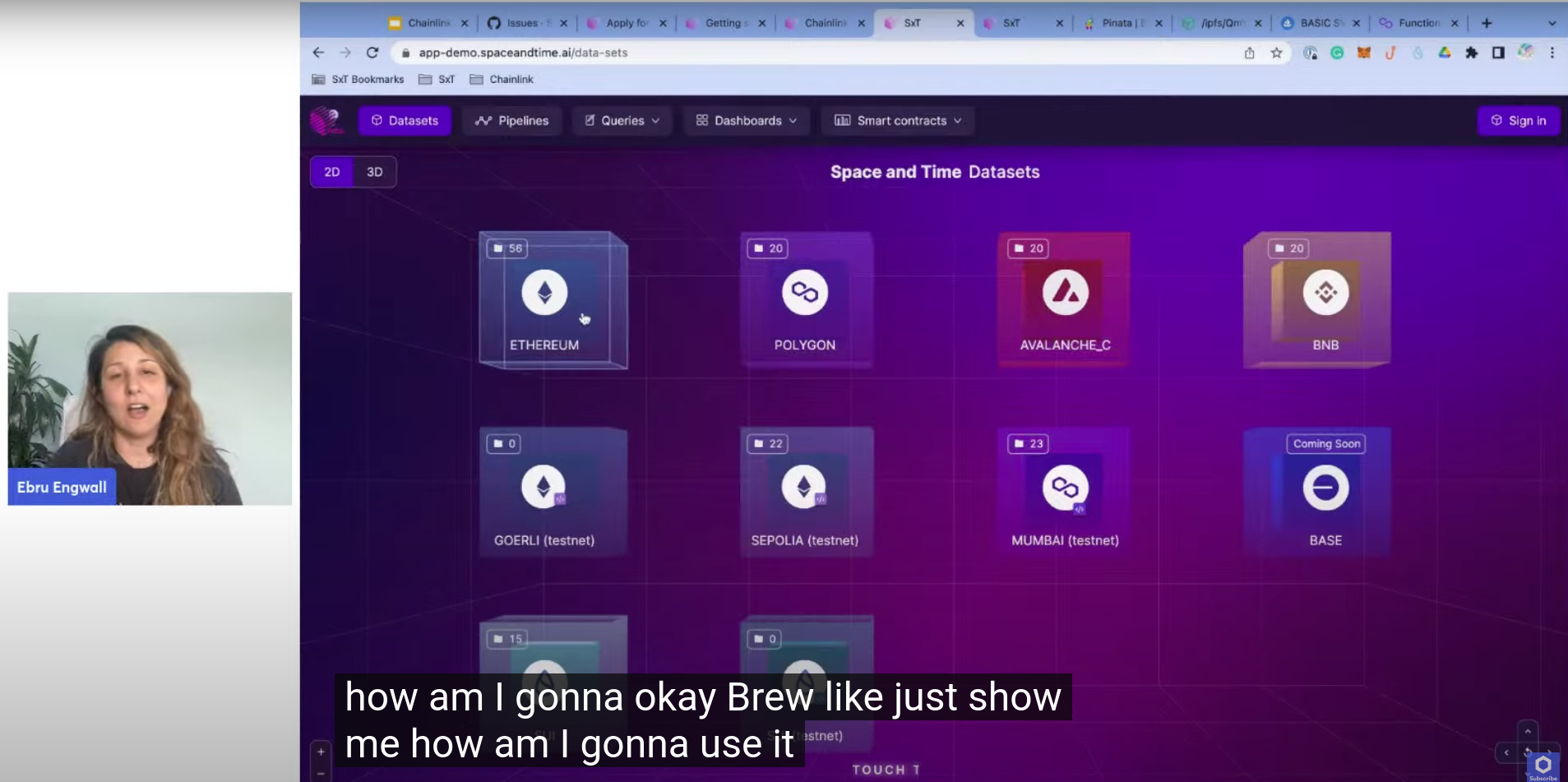Viewport: 1568px width, 782px height.
Task: Click the speaker webcam thumbnail
Action: [150, 398]
